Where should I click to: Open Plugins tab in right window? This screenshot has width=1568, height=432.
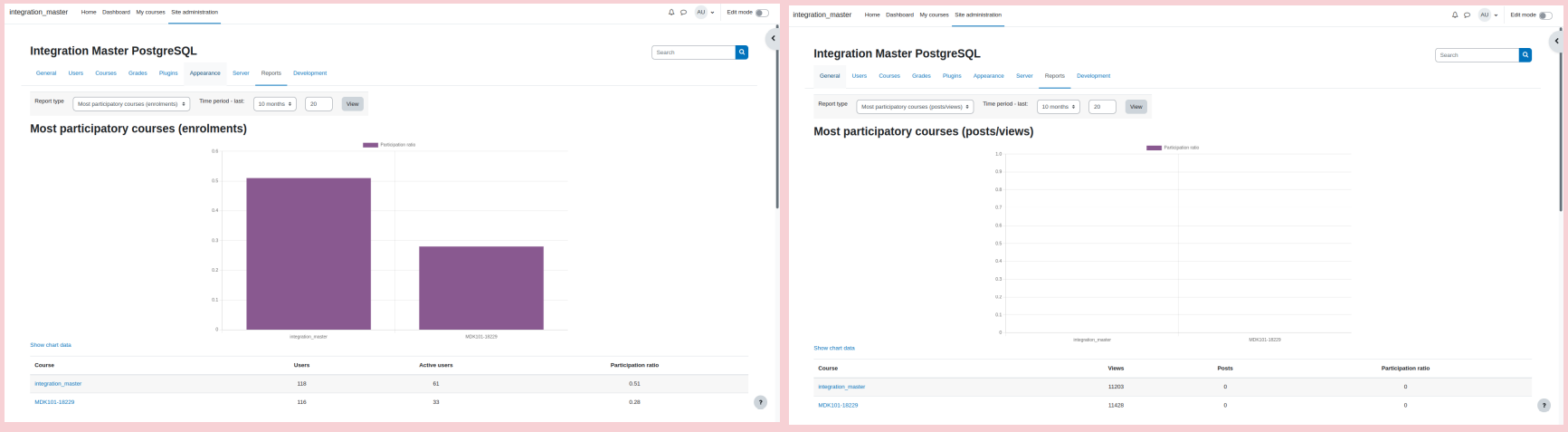click(952, 76)
